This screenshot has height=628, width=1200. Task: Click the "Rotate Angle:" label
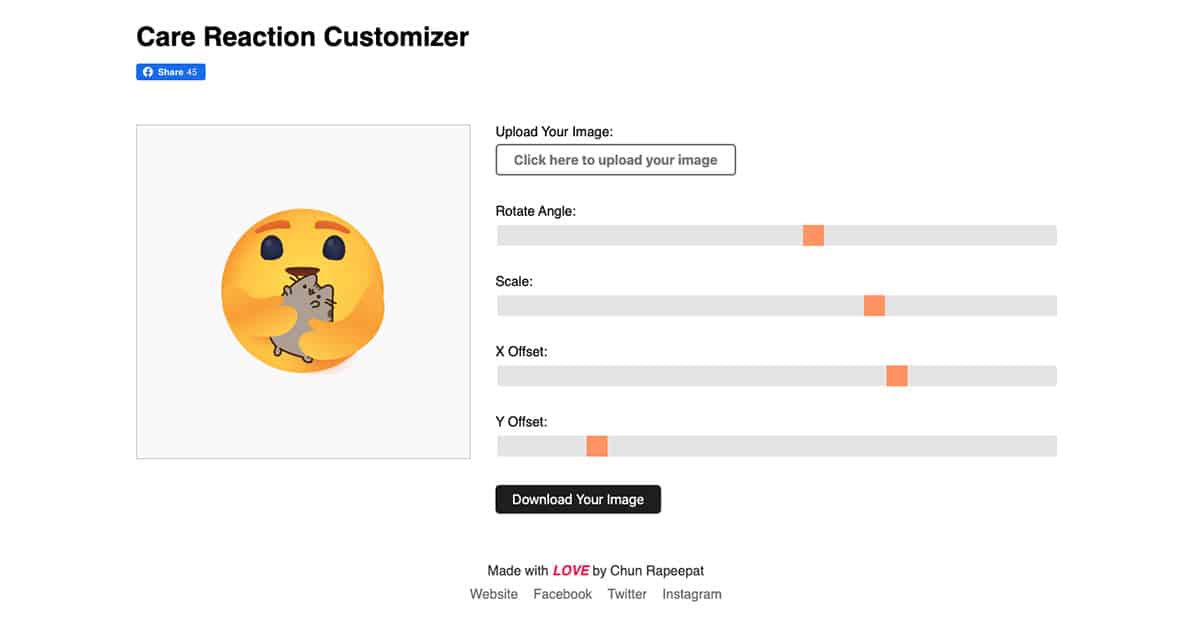(x=536, y=211)
